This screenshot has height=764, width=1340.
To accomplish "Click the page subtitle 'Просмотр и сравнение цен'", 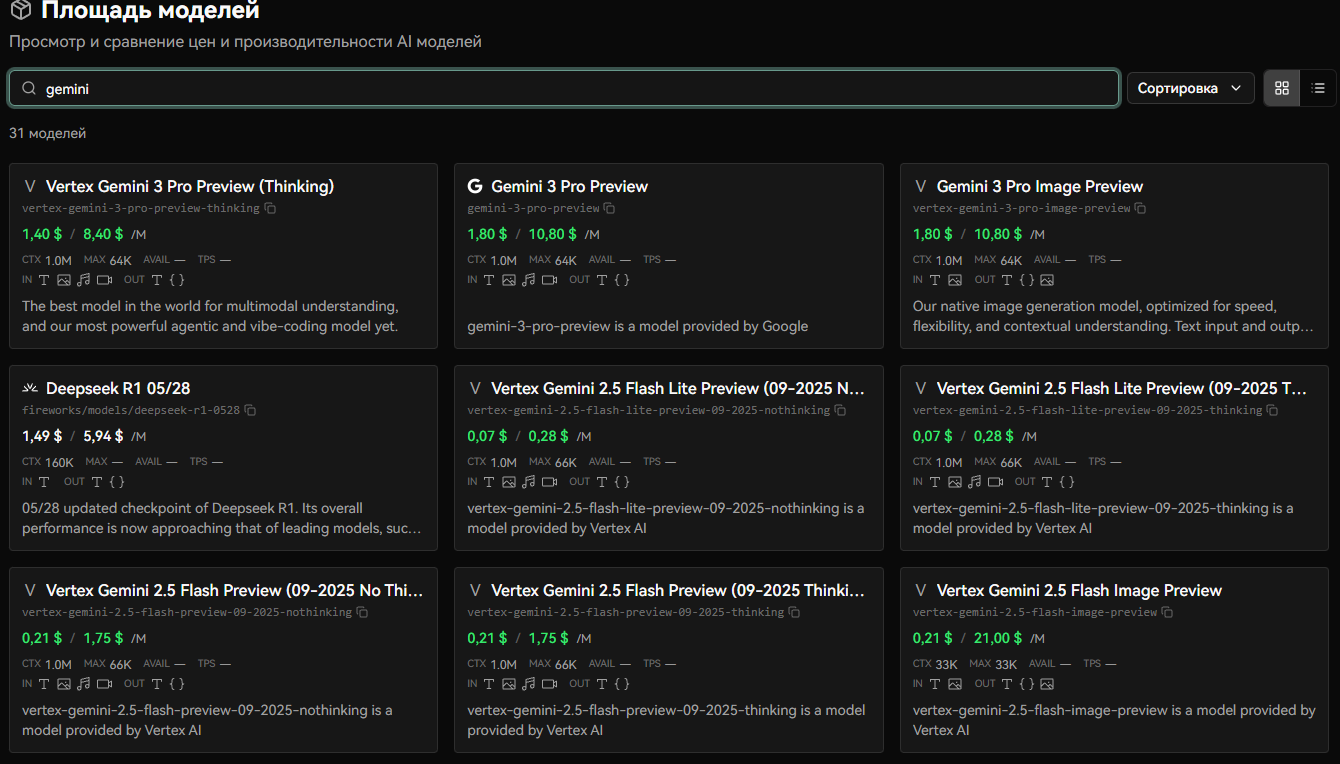I will click(x=245, y=42).
